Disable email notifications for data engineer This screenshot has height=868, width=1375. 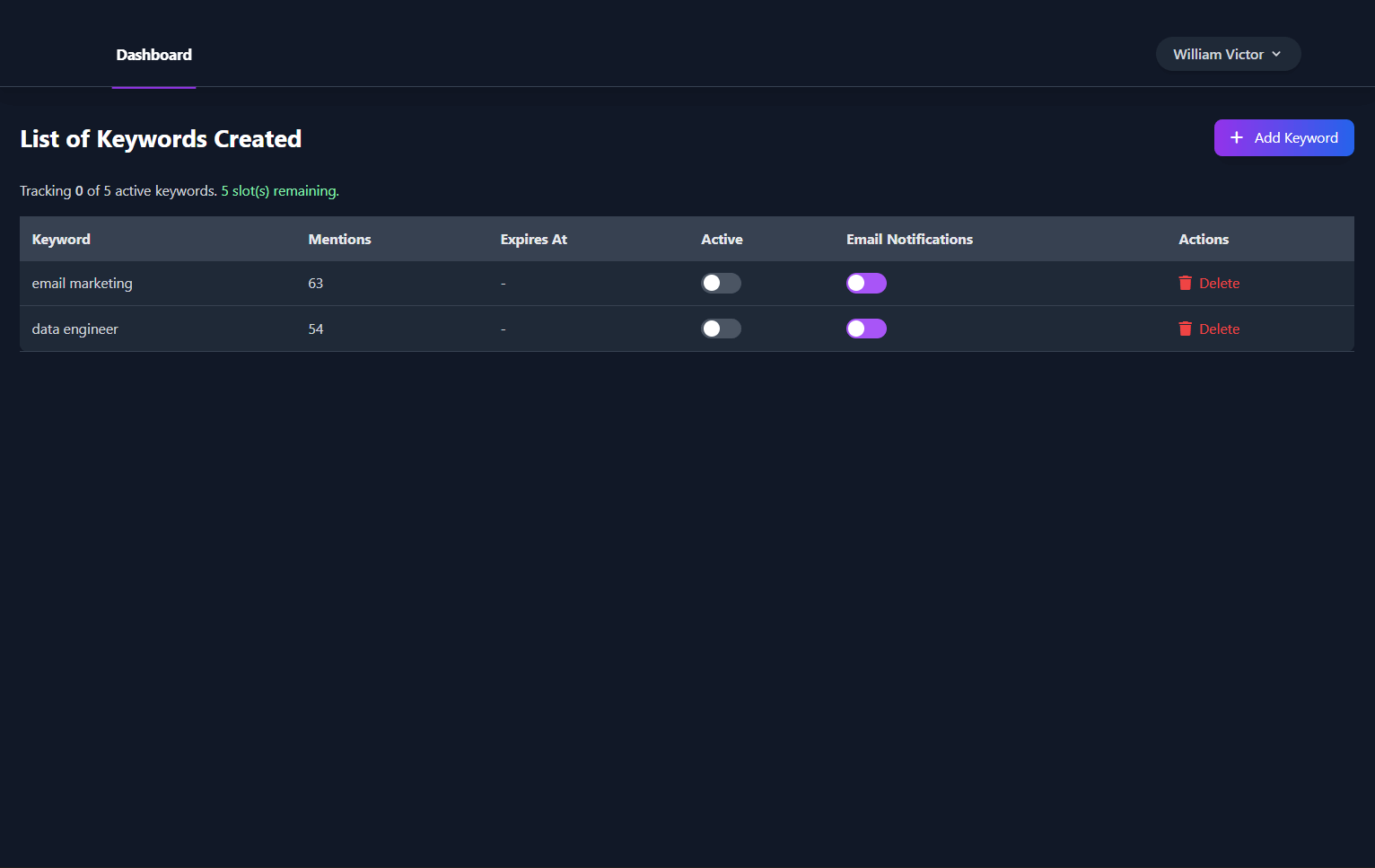[866, 329]
